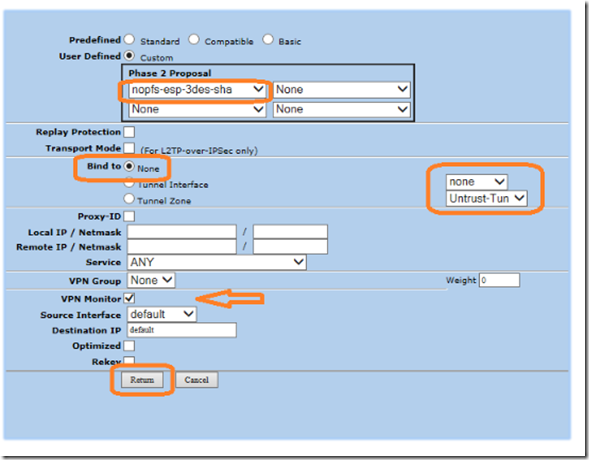Expand the ANY service dropdown

pyautogui.click(x=217, y=262)
